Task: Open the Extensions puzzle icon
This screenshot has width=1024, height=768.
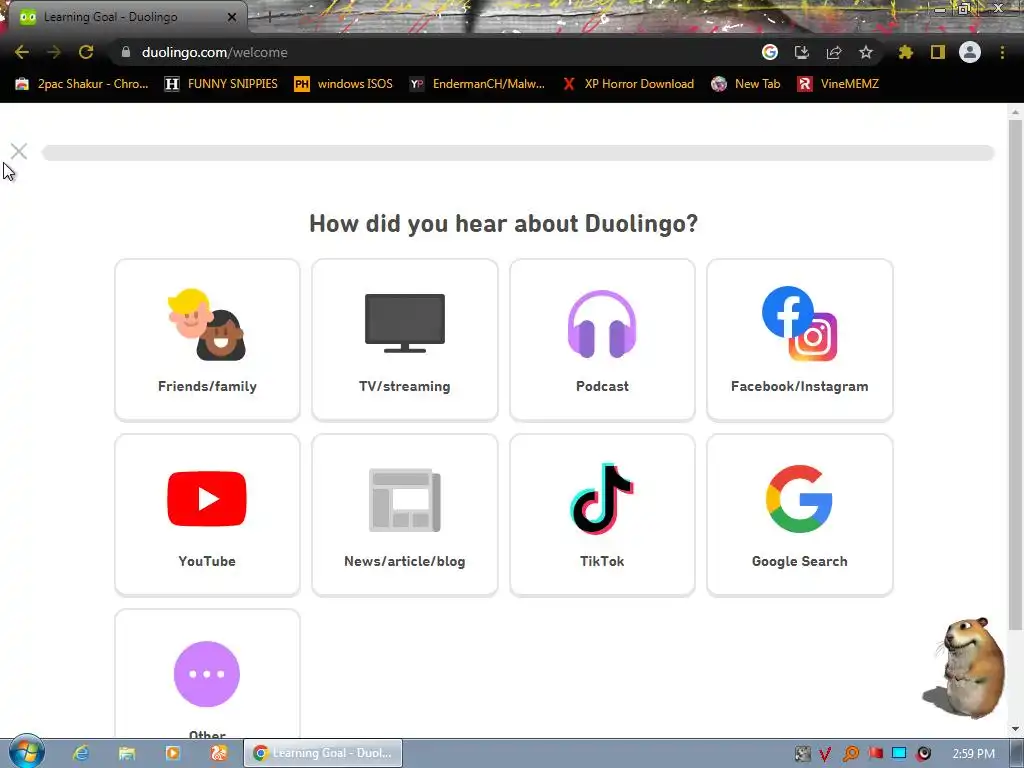Action: (x=906, y=52)
